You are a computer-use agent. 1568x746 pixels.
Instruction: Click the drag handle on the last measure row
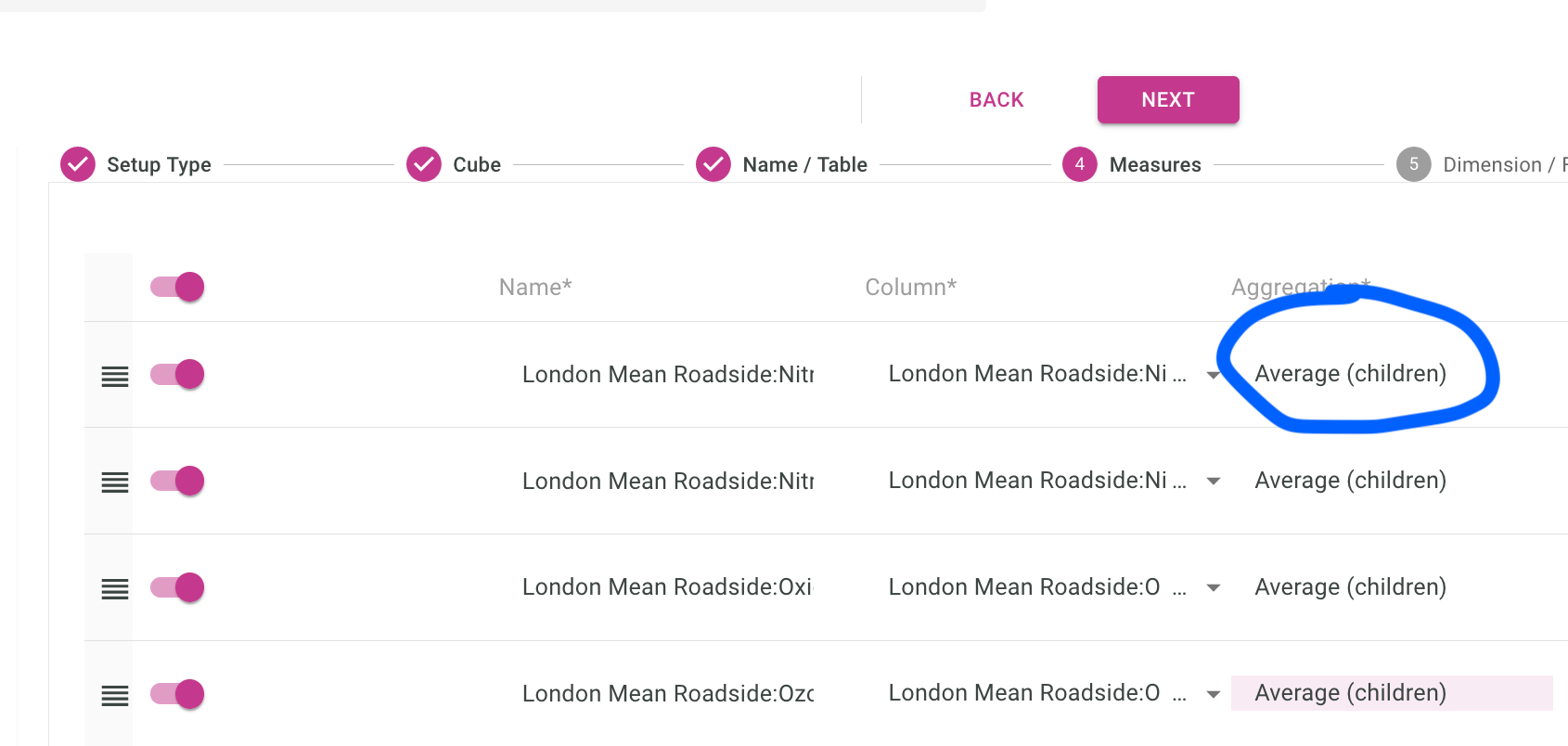pyautogui.click(x=115, y=696)
